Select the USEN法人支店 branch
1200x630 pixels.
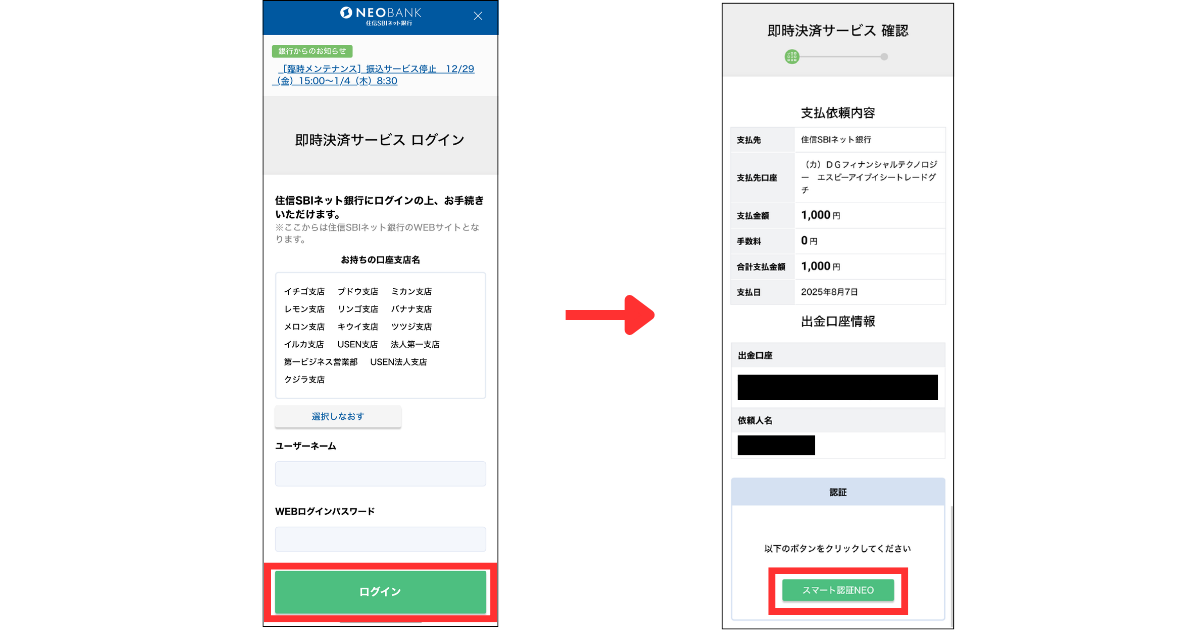click(x=398, y=362)
